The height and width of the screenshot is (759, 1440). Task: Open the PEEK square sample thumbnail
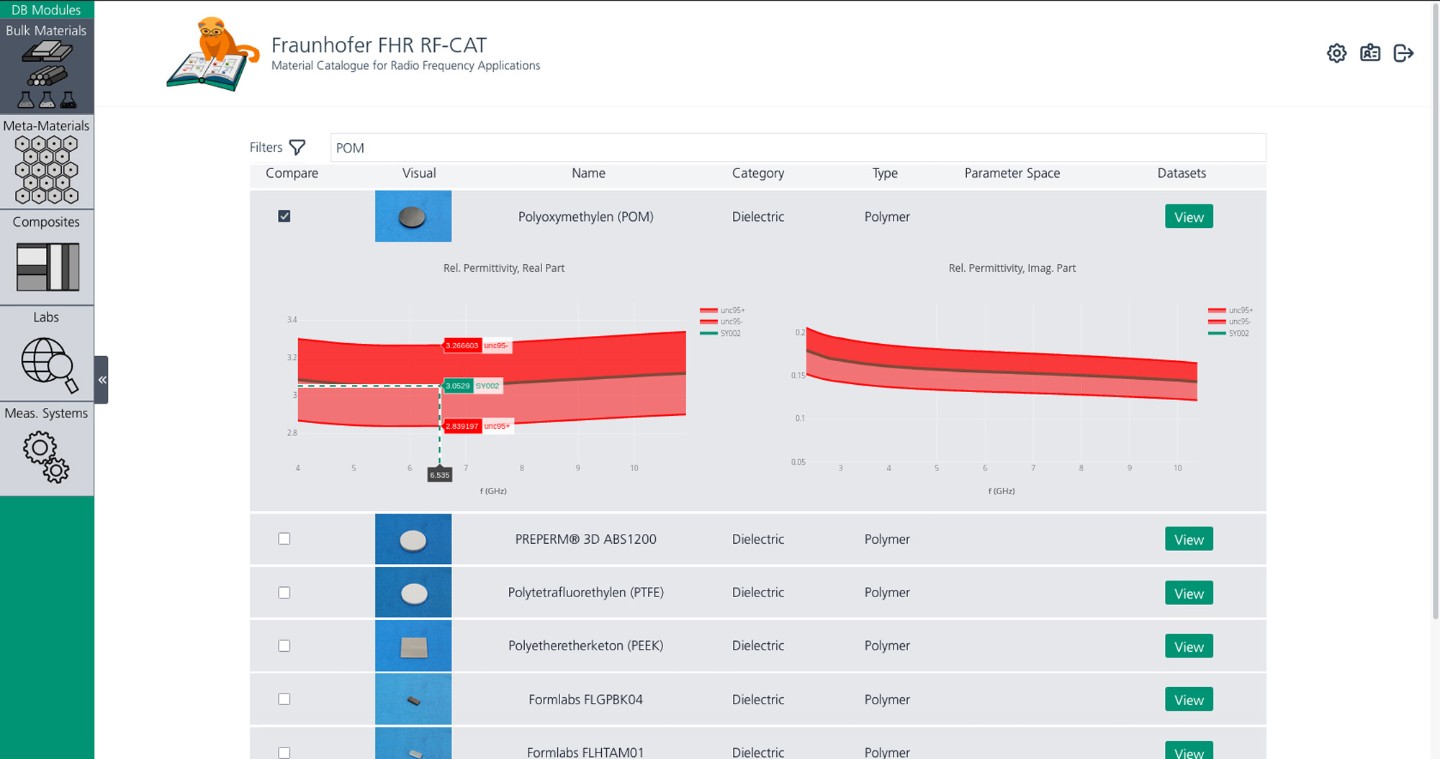point(413,646)
